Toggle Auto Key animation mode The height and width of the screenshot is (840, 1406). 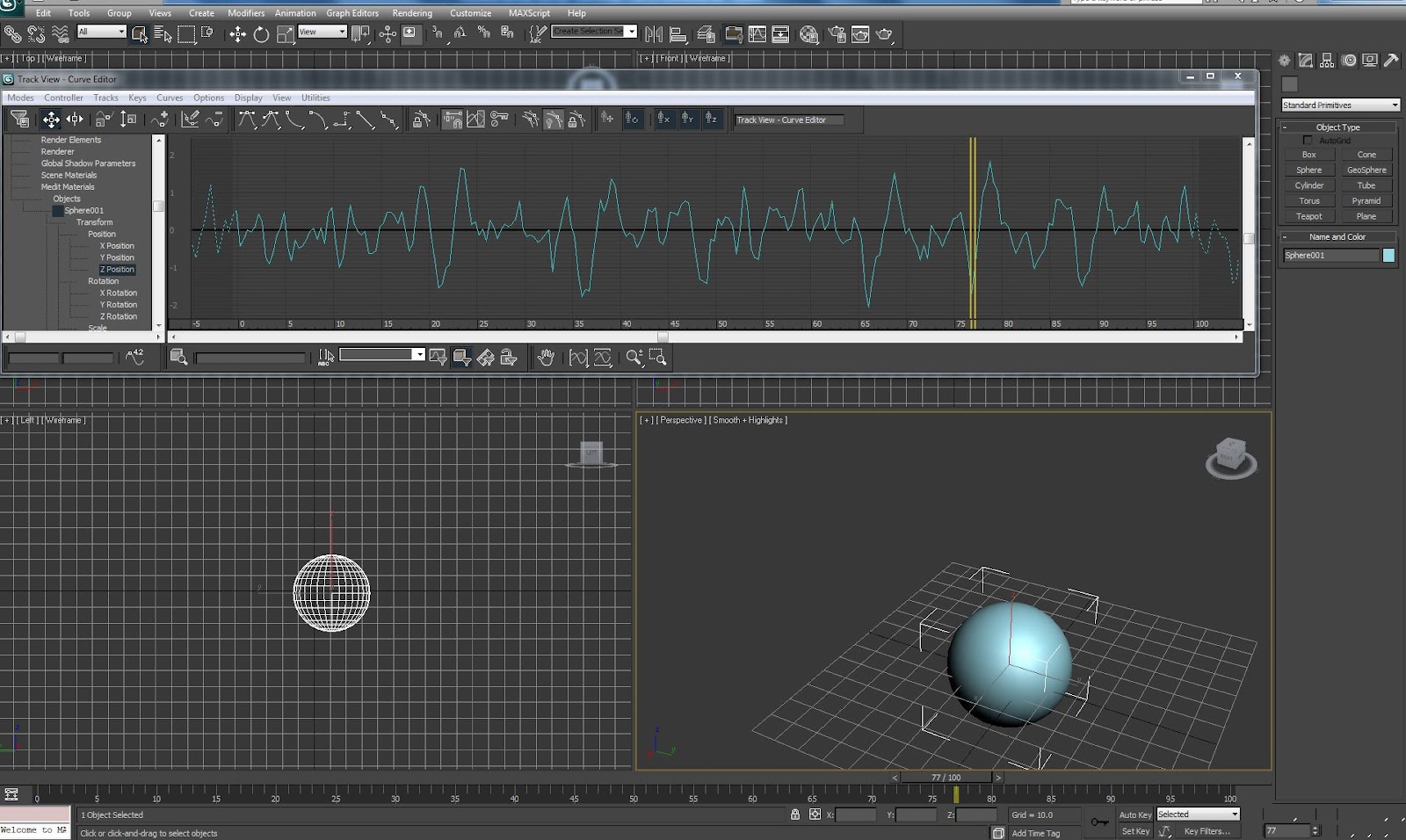click(x=1135, y=815)
